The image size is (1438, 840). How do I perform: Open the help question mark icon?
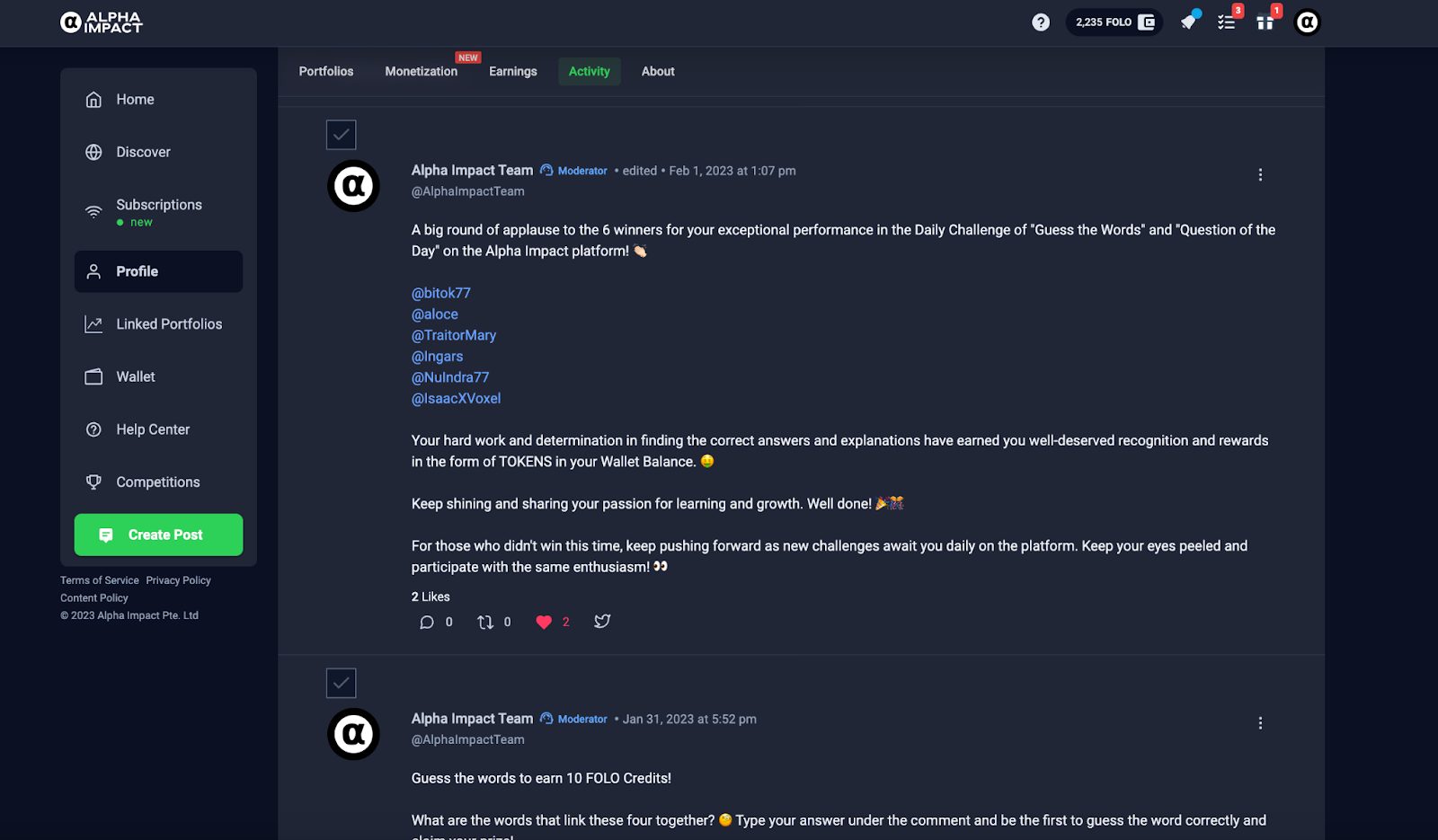tap(1041, 22)
